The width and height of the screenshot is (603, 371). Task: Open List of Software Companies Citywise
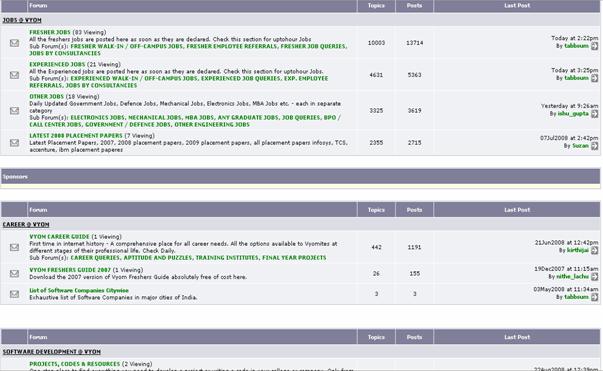(x=79, y=291)
